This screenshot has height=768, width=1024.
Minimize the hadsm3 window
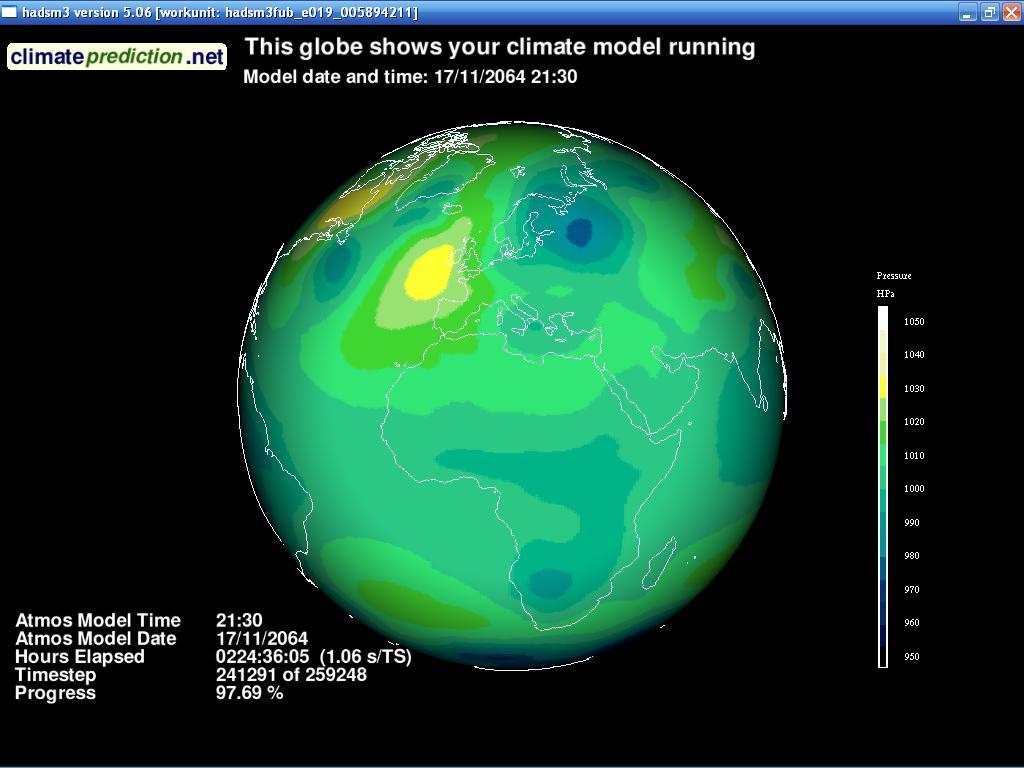tap(967, 12)
